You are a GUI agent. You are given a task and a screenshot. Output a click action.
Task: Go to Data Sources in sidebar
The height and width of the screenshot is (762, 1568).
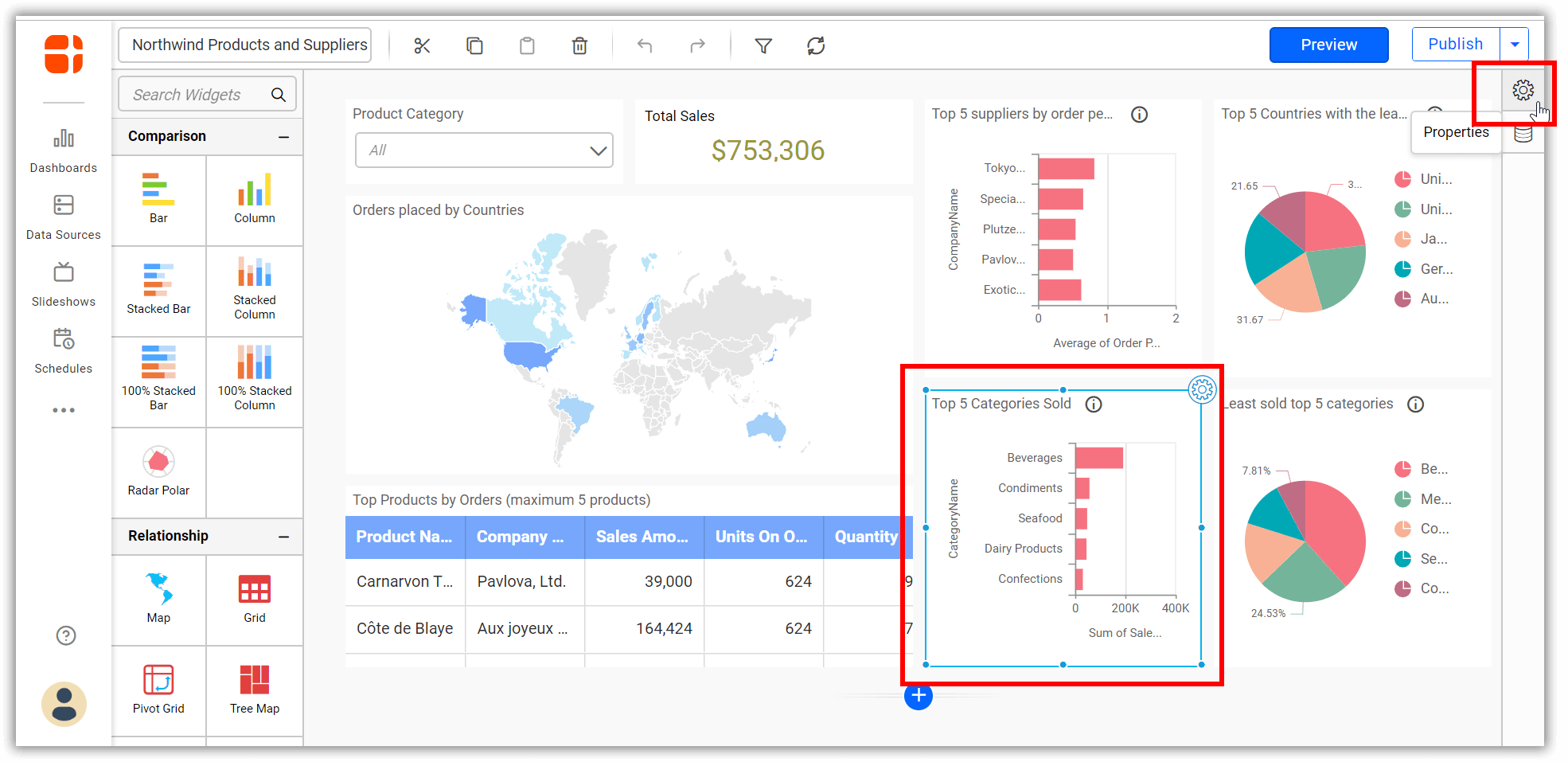click(64, 217)
